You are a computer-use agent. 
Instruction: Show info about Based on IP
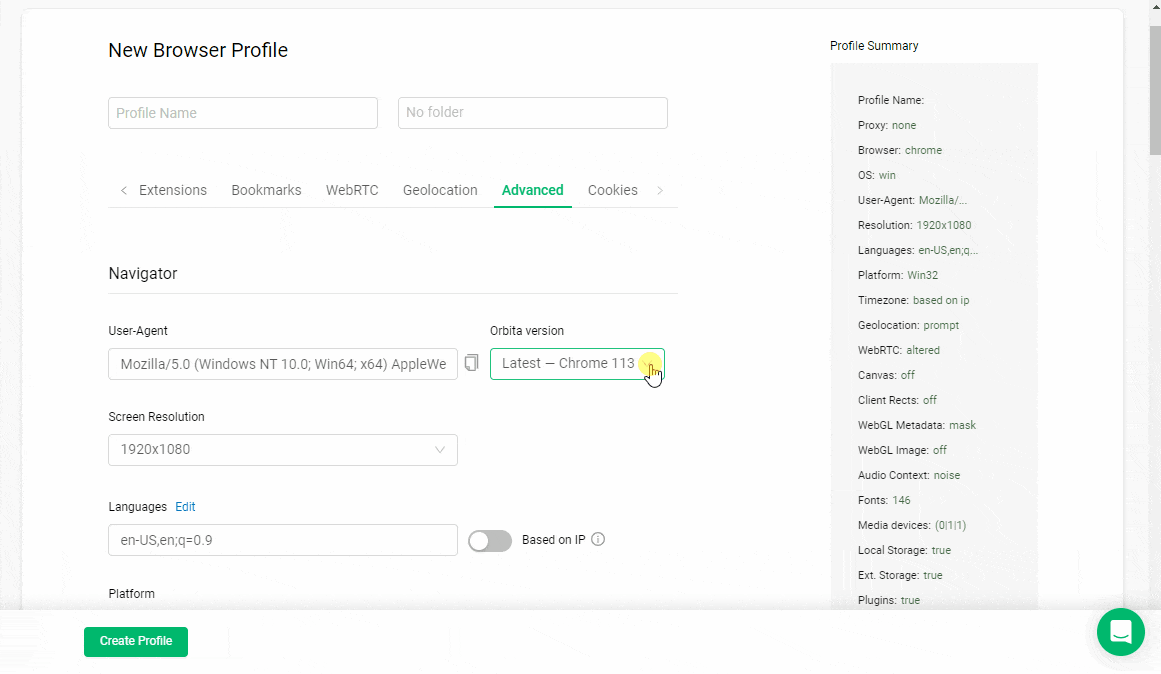point(598,539)
